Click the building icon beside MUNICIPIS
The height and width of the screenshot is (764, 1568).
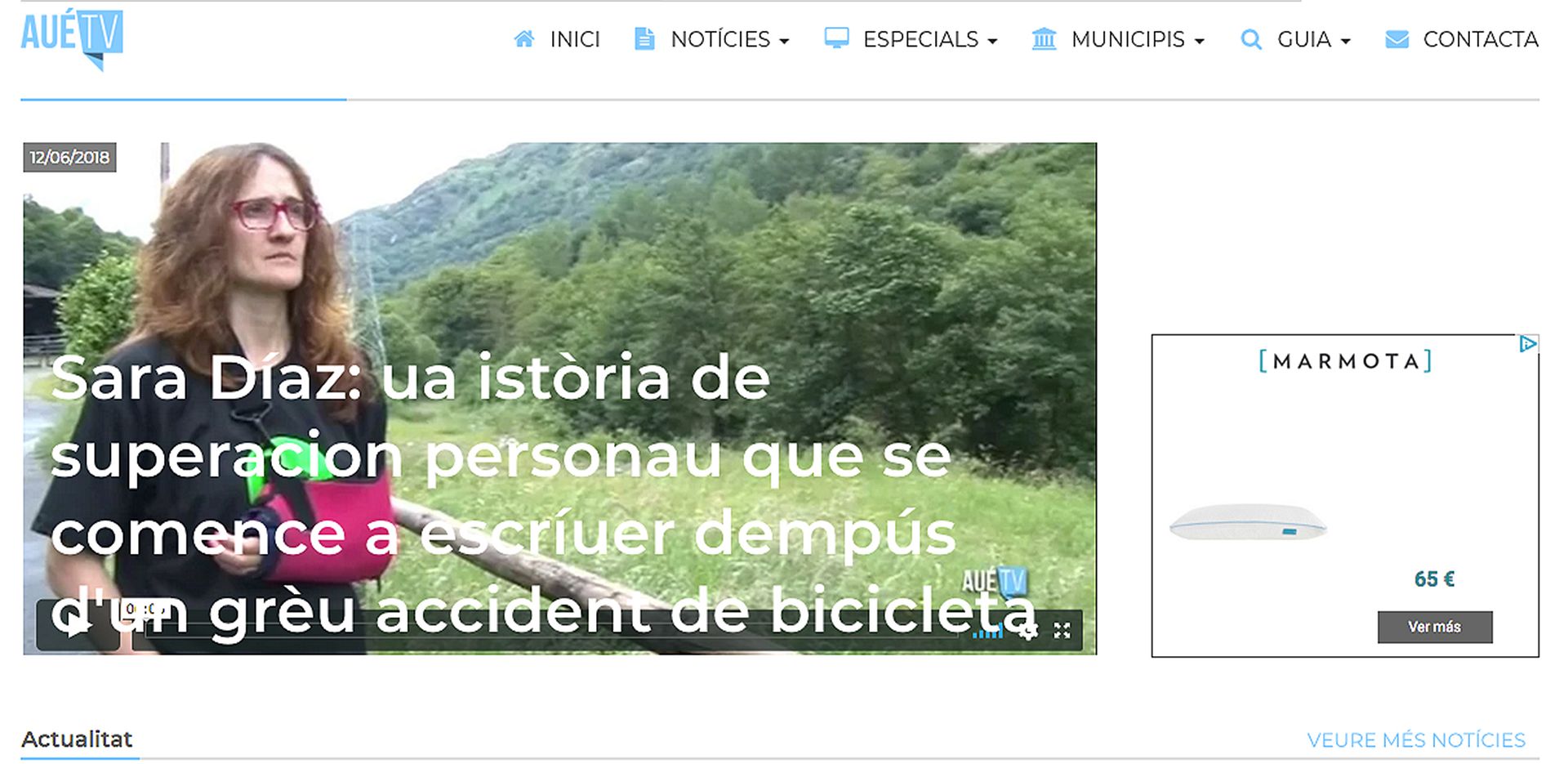[1044, 38]
